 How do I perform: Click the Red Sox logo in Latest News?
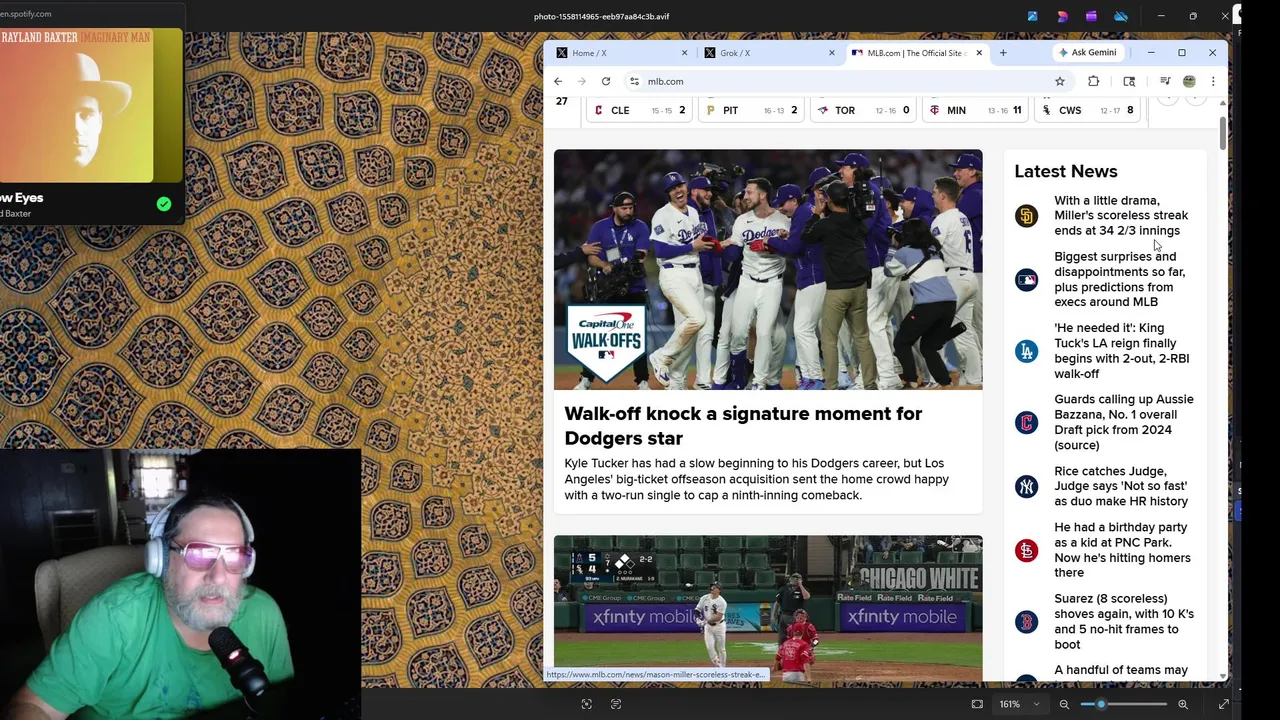pos(1026,622)
